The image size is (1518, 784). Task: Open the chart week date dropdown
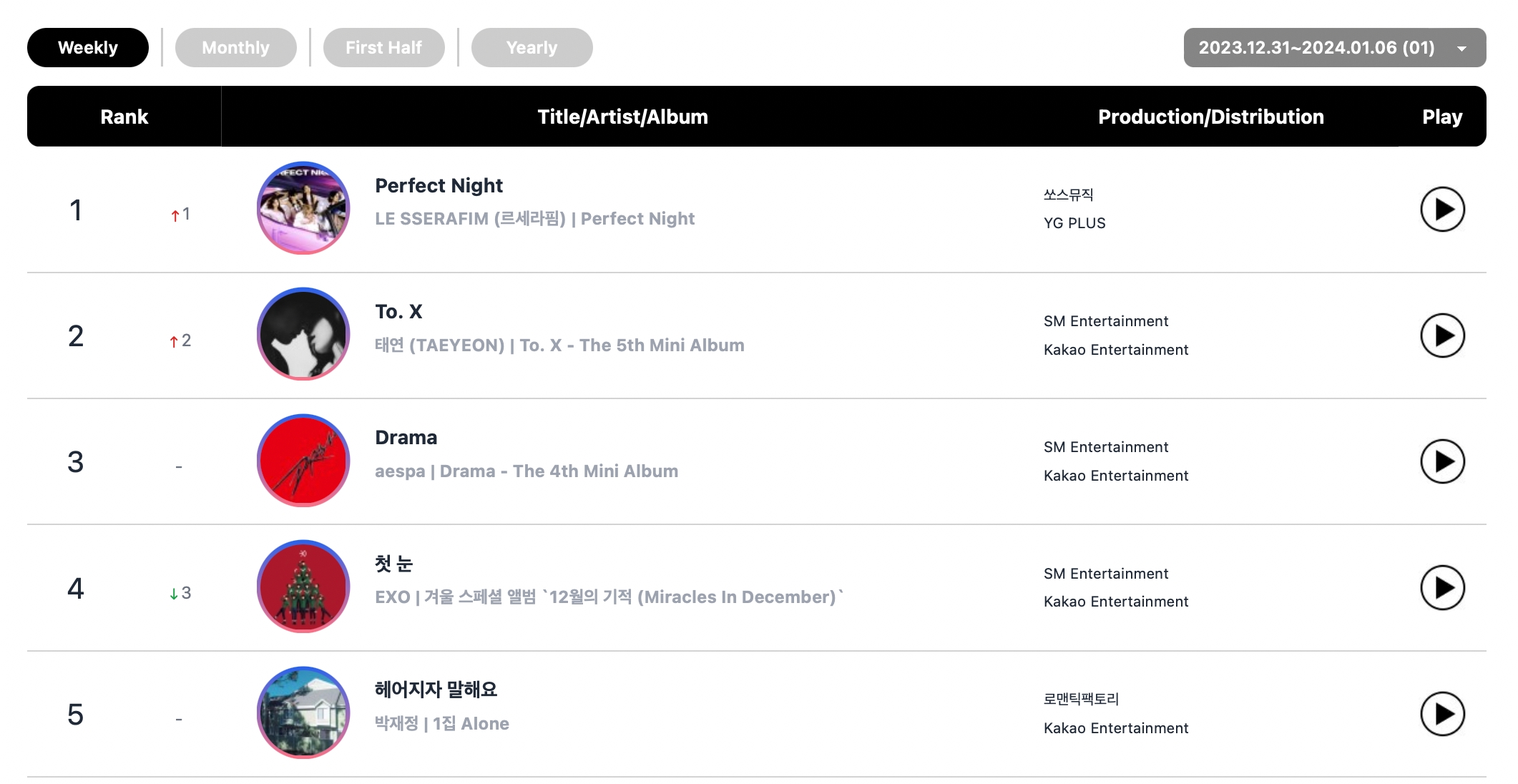pyautogui.click(x=1334, y=48)
